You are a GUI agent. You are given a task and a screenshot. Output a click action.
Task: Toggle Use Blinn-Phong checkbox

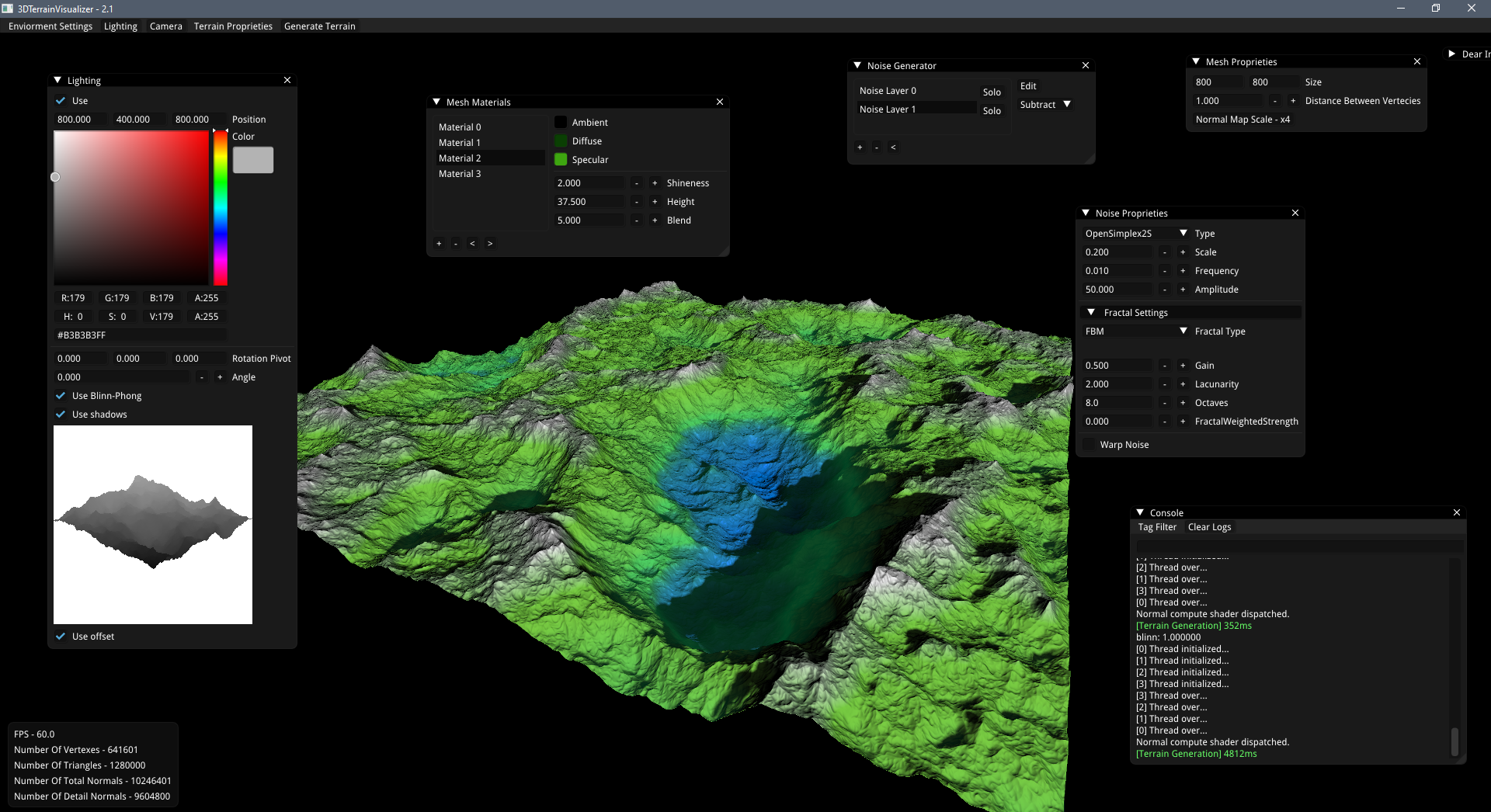pyautogui.click(x=61, y=396)
